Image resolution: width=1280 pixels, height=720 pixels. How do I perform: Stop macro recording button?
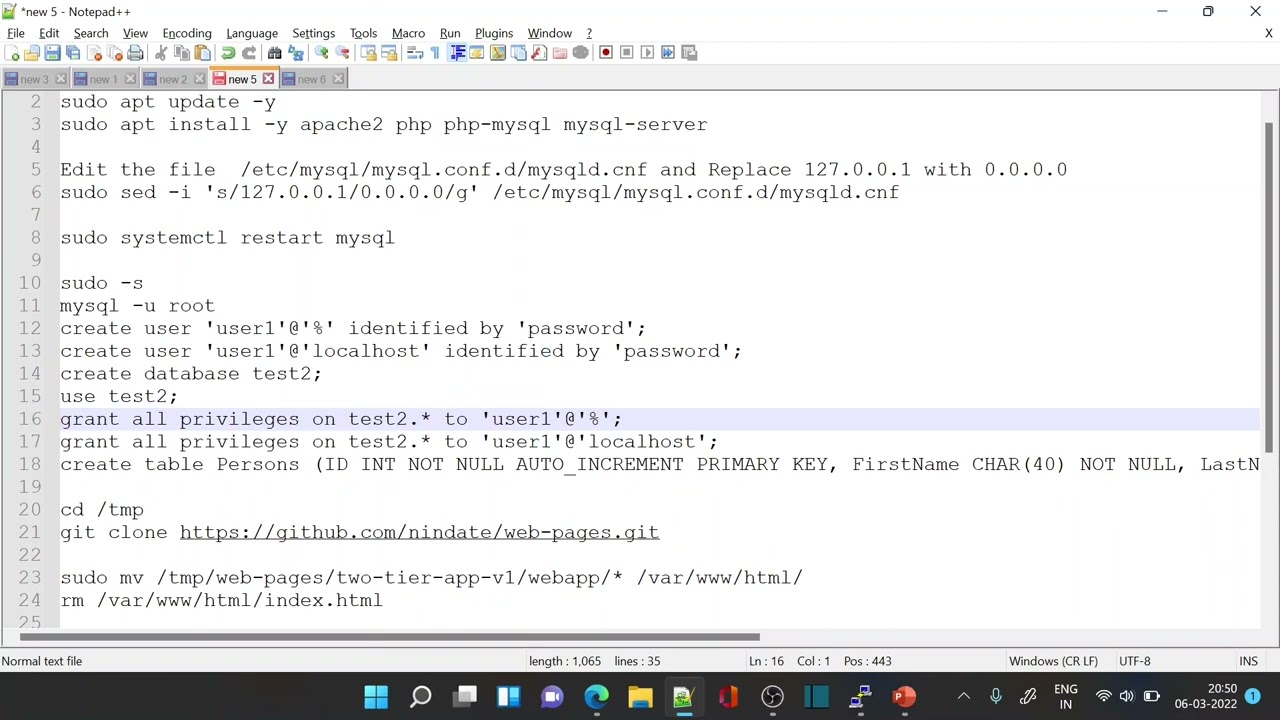(x=627, y=53)
